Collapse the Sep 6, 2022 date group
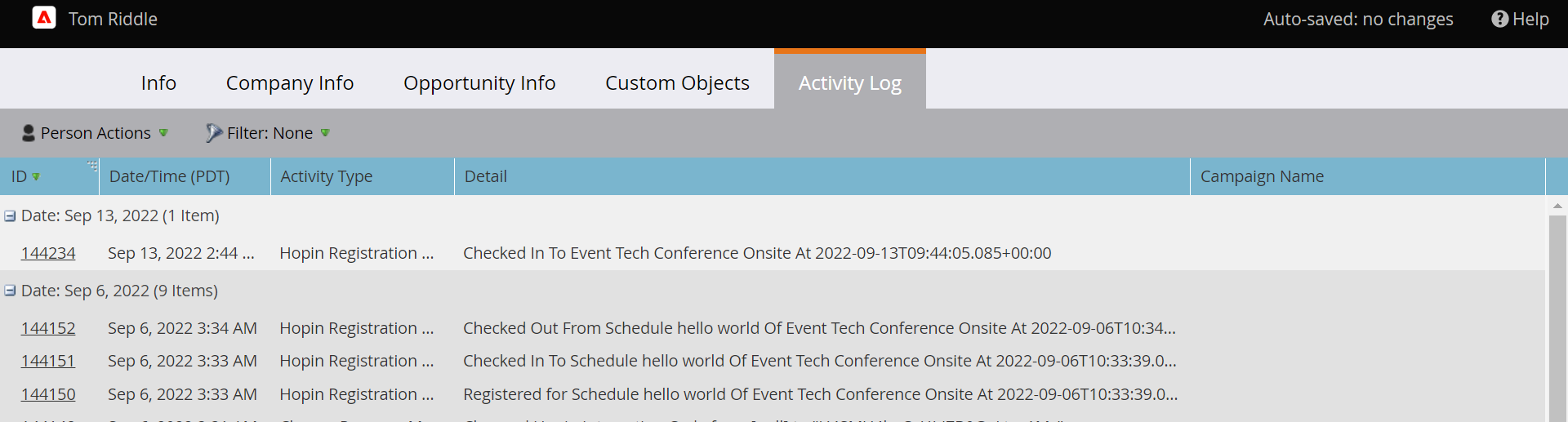This screenshot has width=1568, height=422. [10, 291]
